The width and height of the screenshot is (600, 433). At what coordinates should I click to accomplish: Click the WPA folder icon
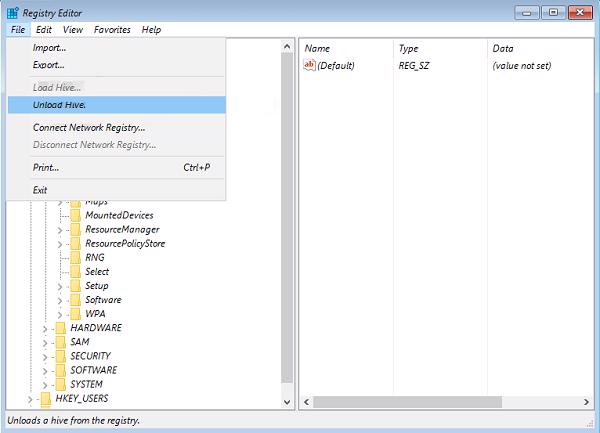point(76,314)
